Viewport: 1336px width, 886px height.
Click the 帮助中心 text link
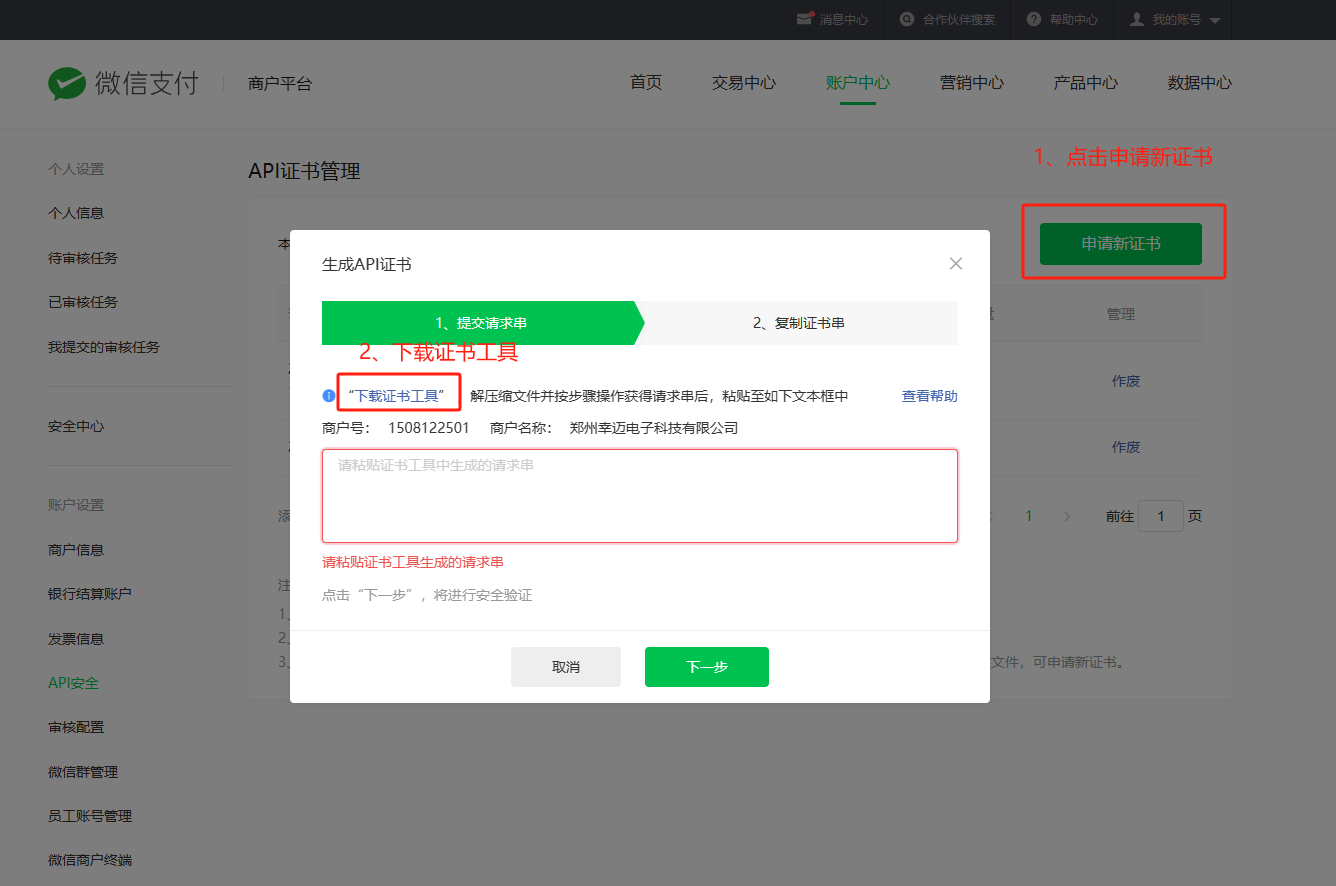[x=1074, y=20]
